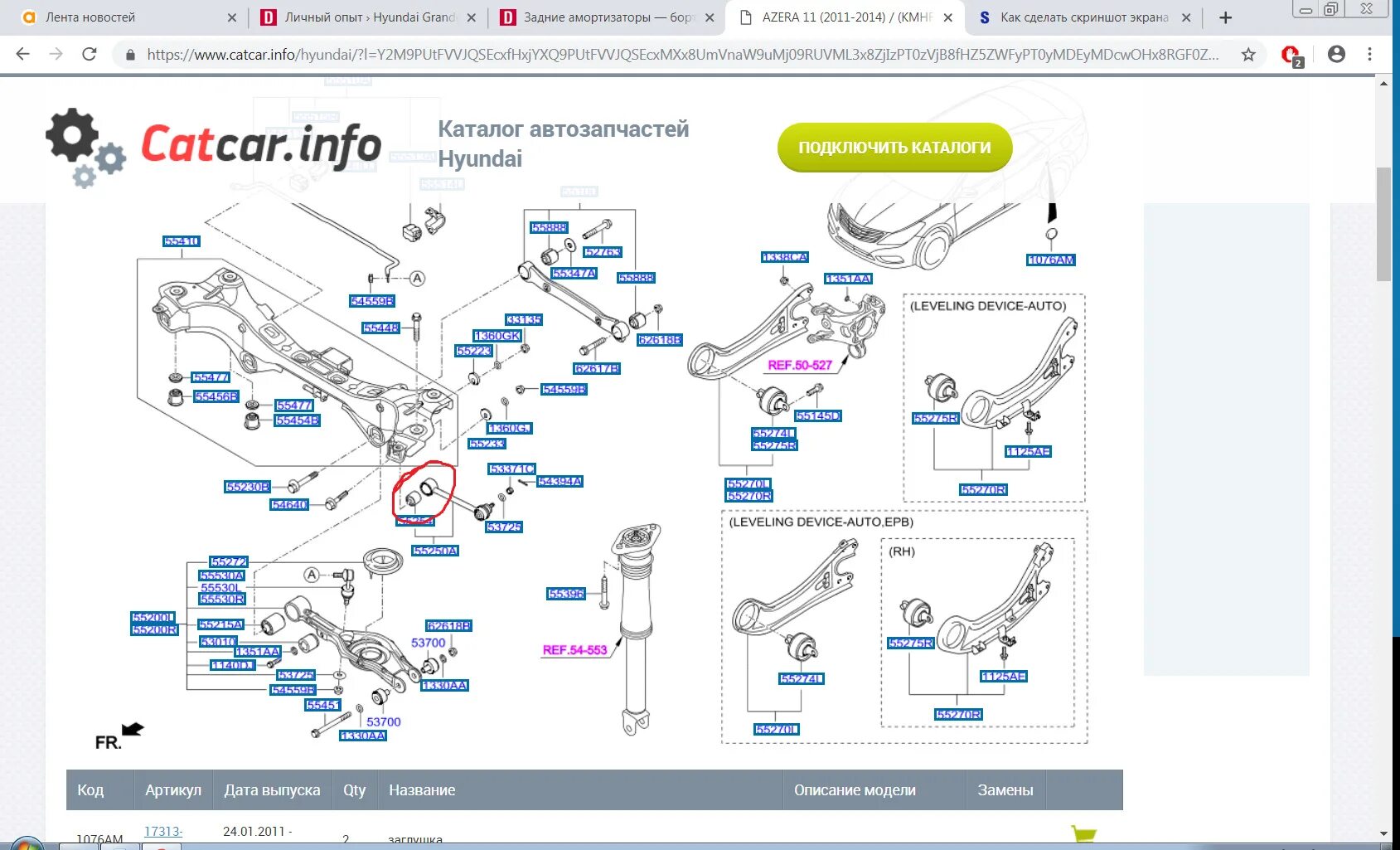
Task: Select part label 33135 on diagram
Action: [524, 319]
